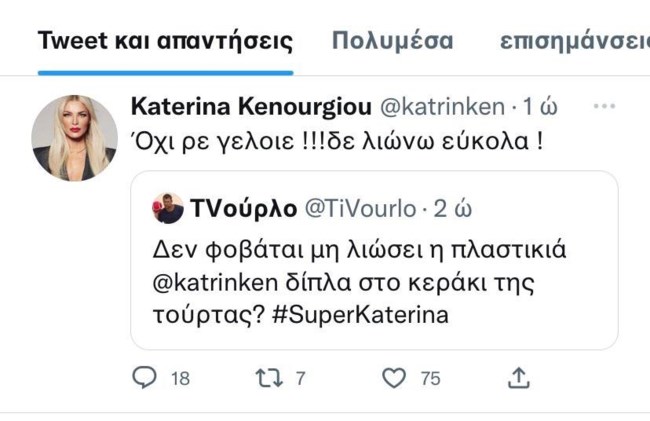Click the retweet arrows icon
Screen dimensions: 650x421
point(269,378)
